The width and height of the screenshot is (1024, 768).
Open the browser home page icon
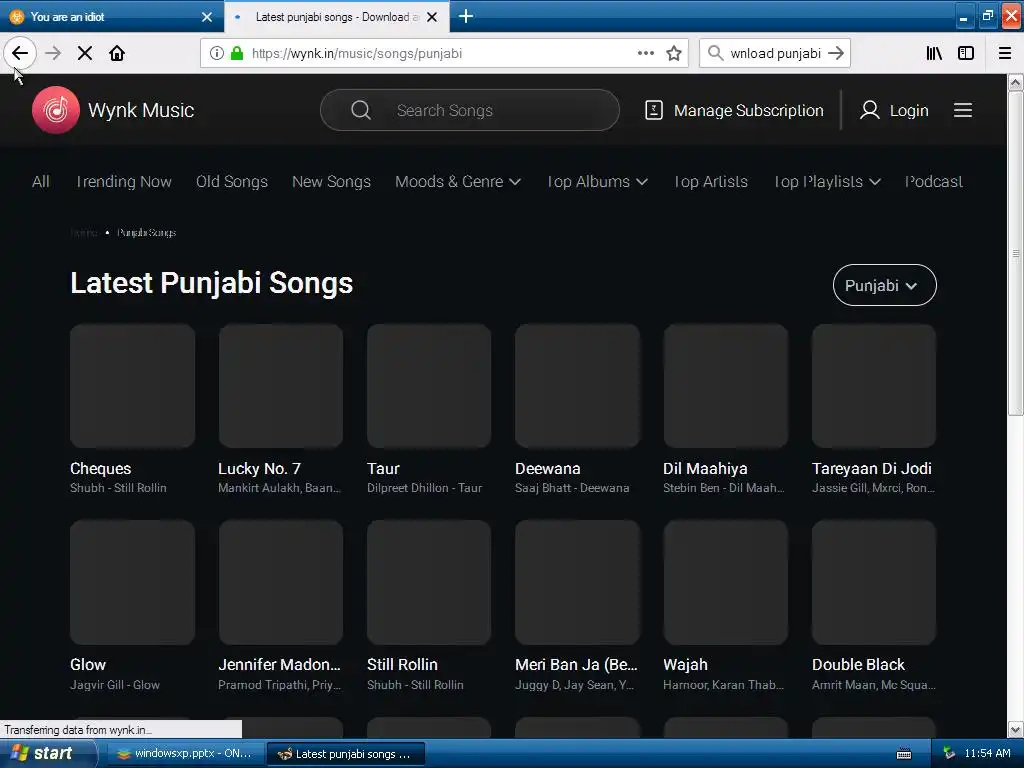(x=117, y=53)
